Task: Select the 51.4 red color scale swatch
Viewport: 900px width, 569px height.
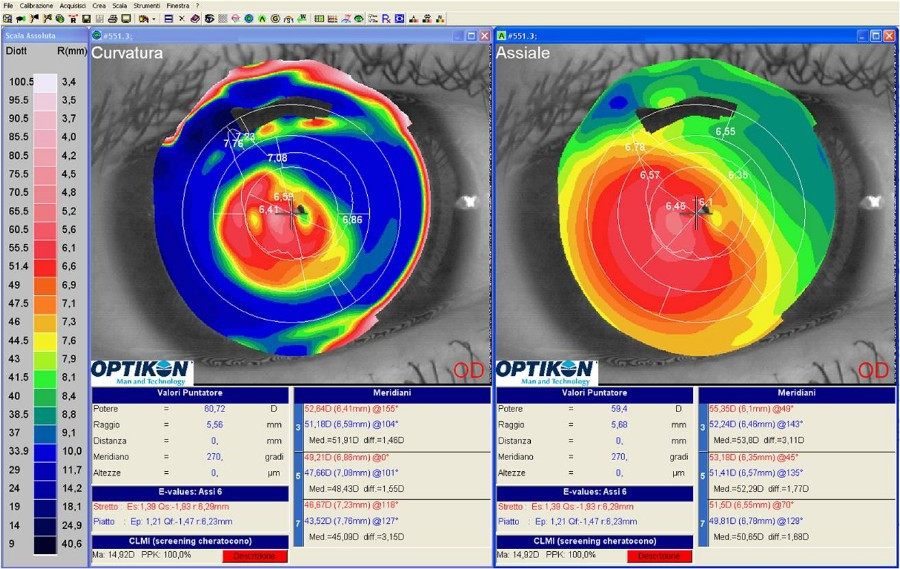Action: pos(46,267)
